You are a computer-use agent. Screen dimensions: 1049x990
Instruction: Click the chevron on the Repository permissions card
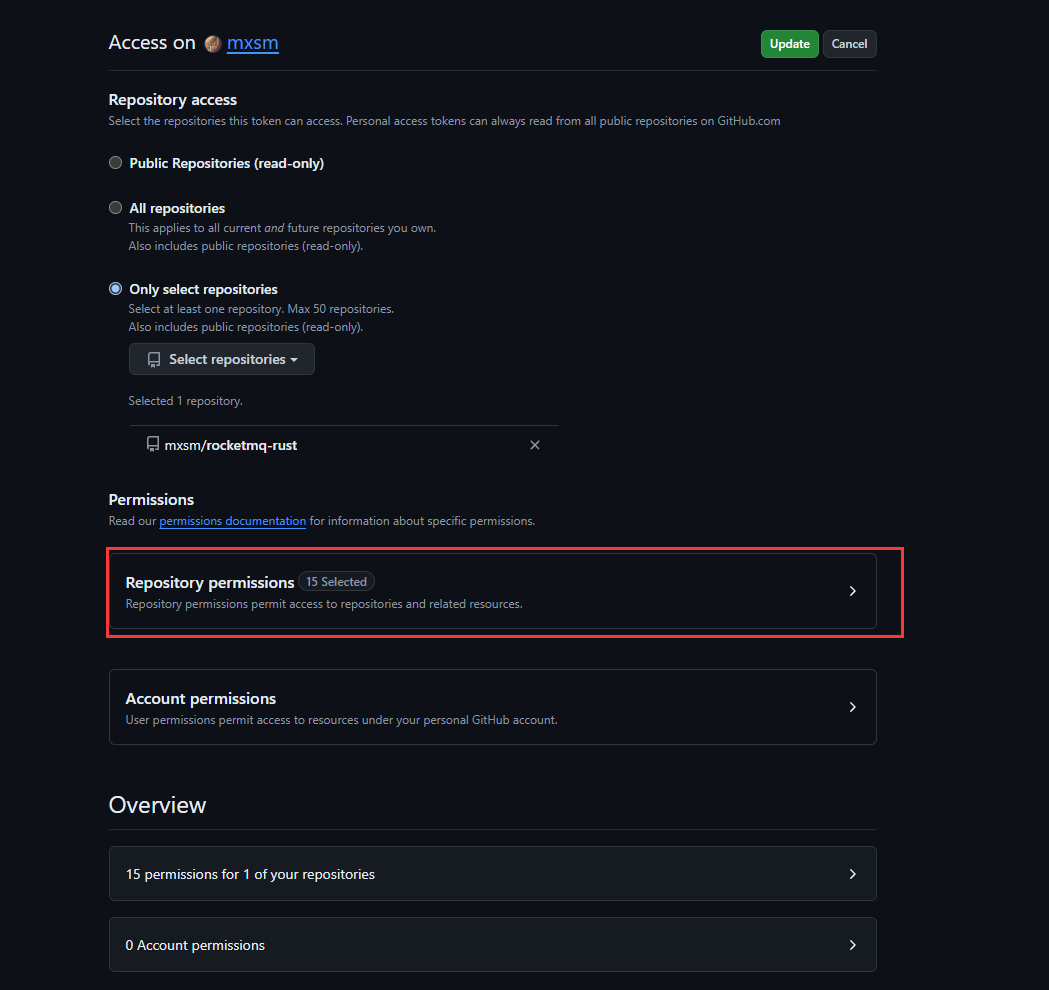click(852, 590)
